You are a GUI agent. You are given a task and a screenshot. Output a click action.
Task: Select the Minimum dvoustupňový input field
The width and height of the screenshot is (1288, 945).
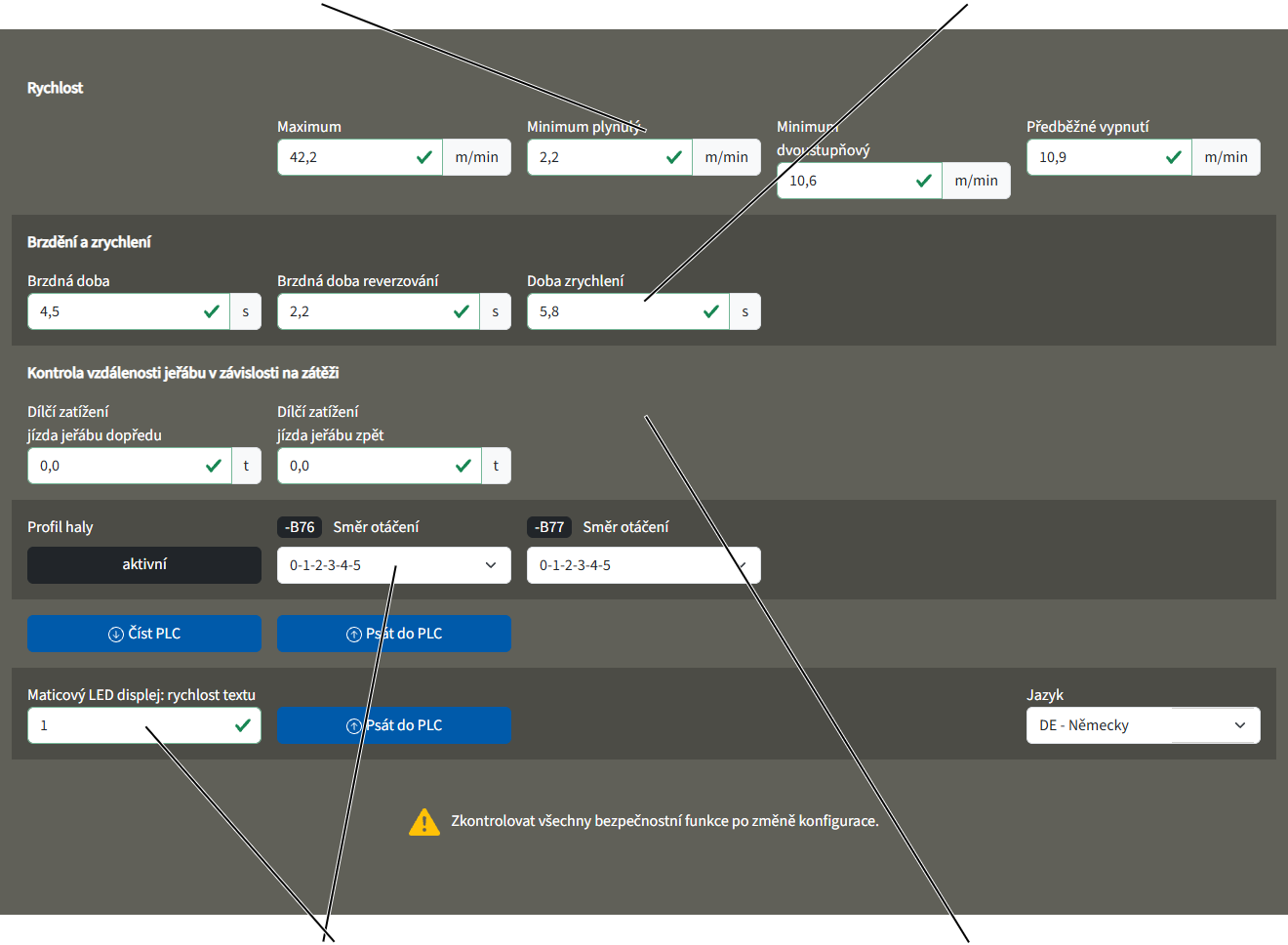tap(860, 181)
